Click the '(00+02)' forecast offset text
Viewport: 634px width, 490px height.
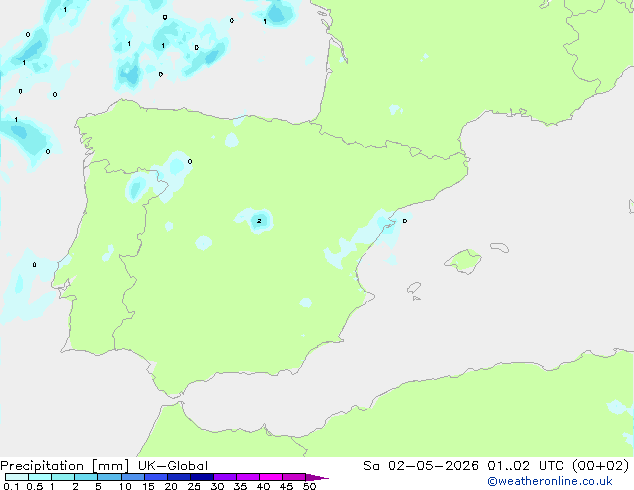coord(600,466)
